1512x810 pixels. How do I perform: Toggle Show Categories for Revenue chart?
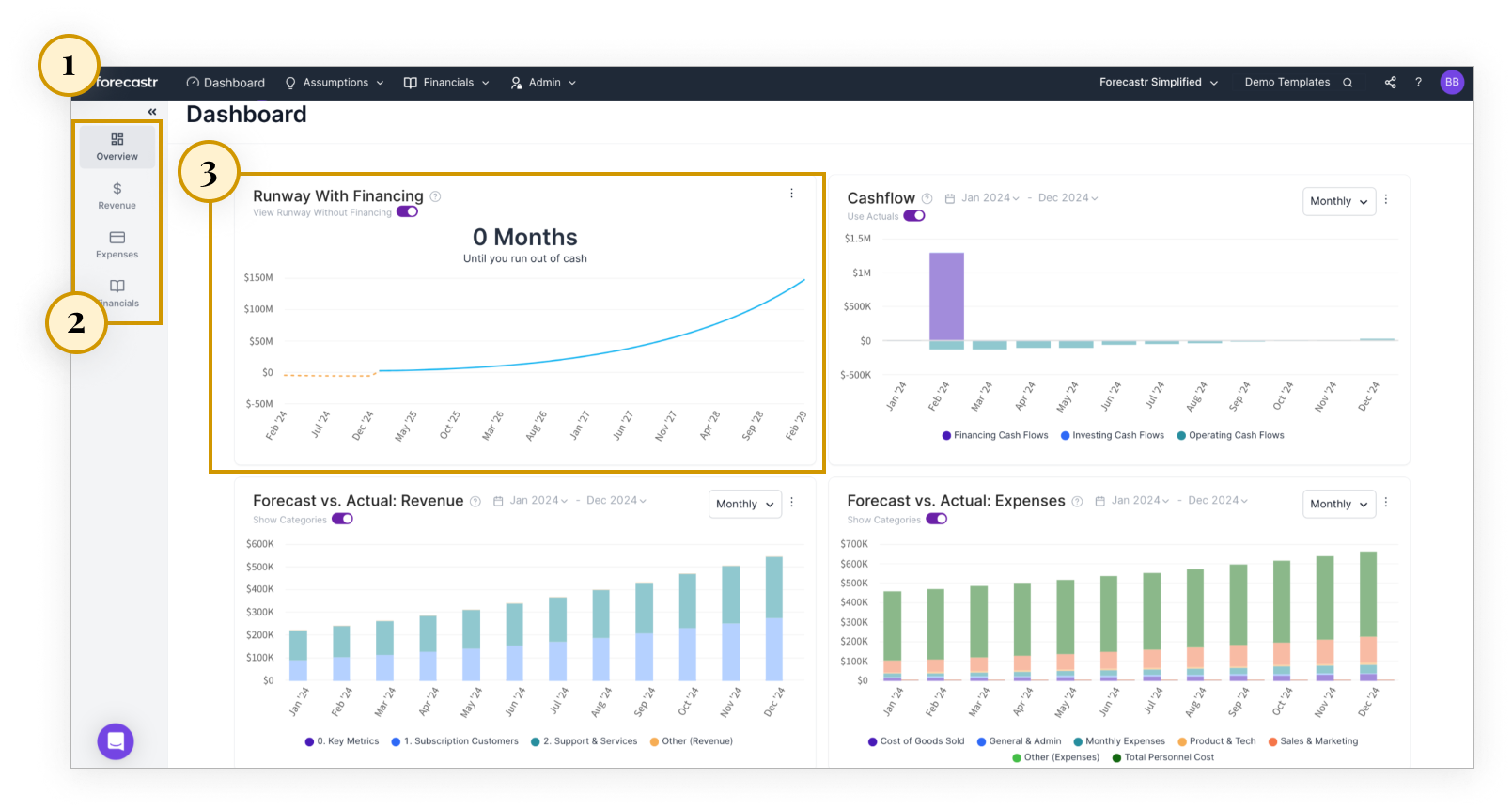(342, 519)
